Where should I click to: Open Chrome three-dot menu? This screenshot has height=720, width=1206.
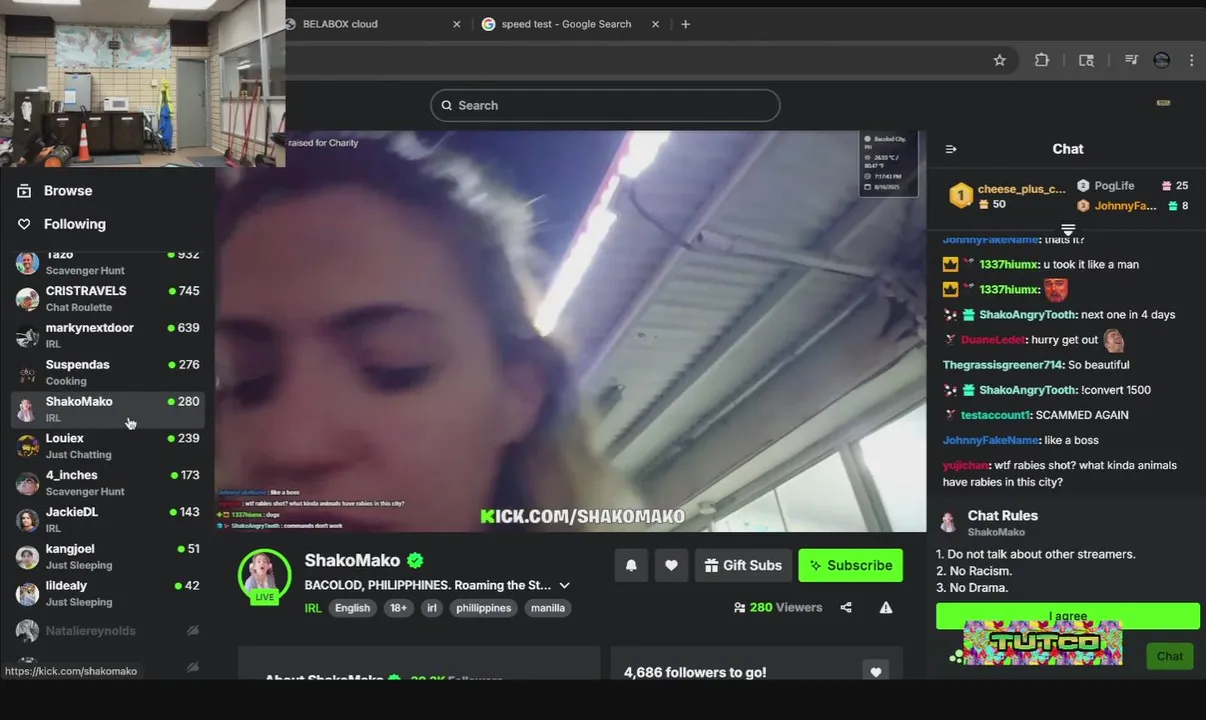(x=1191, y=60)
